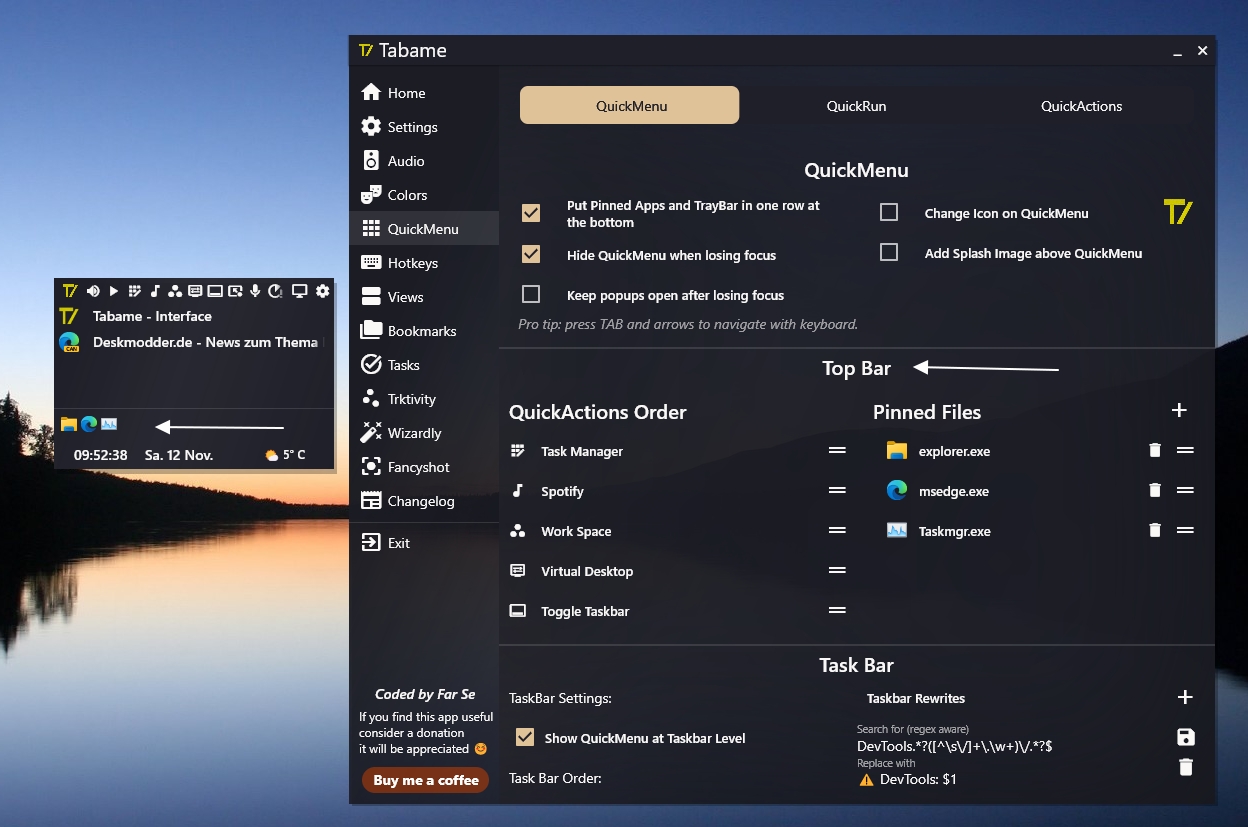The width and height of the screenshot is (1248, 827).
Task: Click the yellow Tabame icon beside Change Icon
Action: click(1178, 212)
